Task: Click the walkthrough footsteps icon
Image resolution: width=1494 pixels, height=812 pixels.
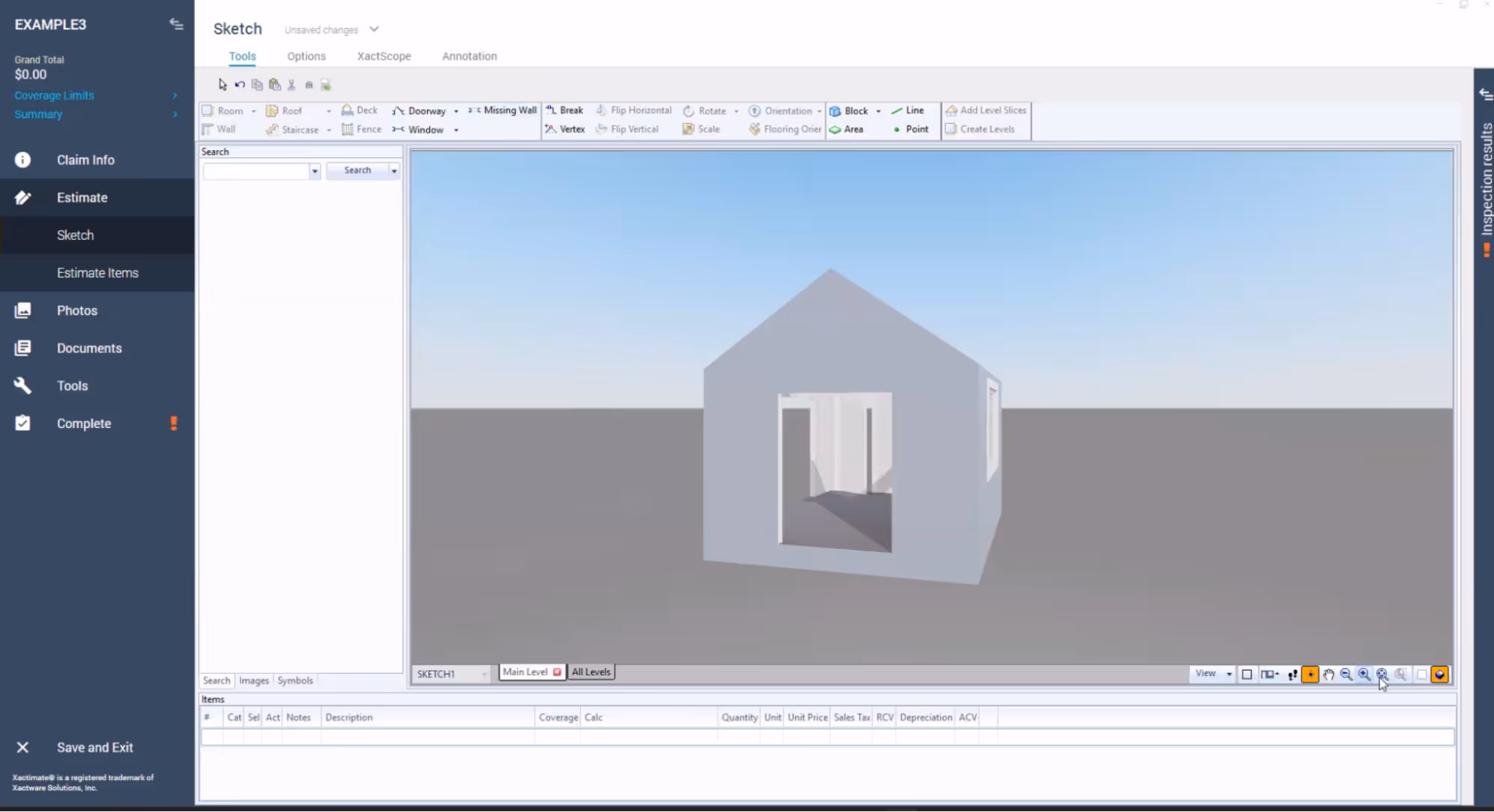Action: click(x=1292, y=675)
